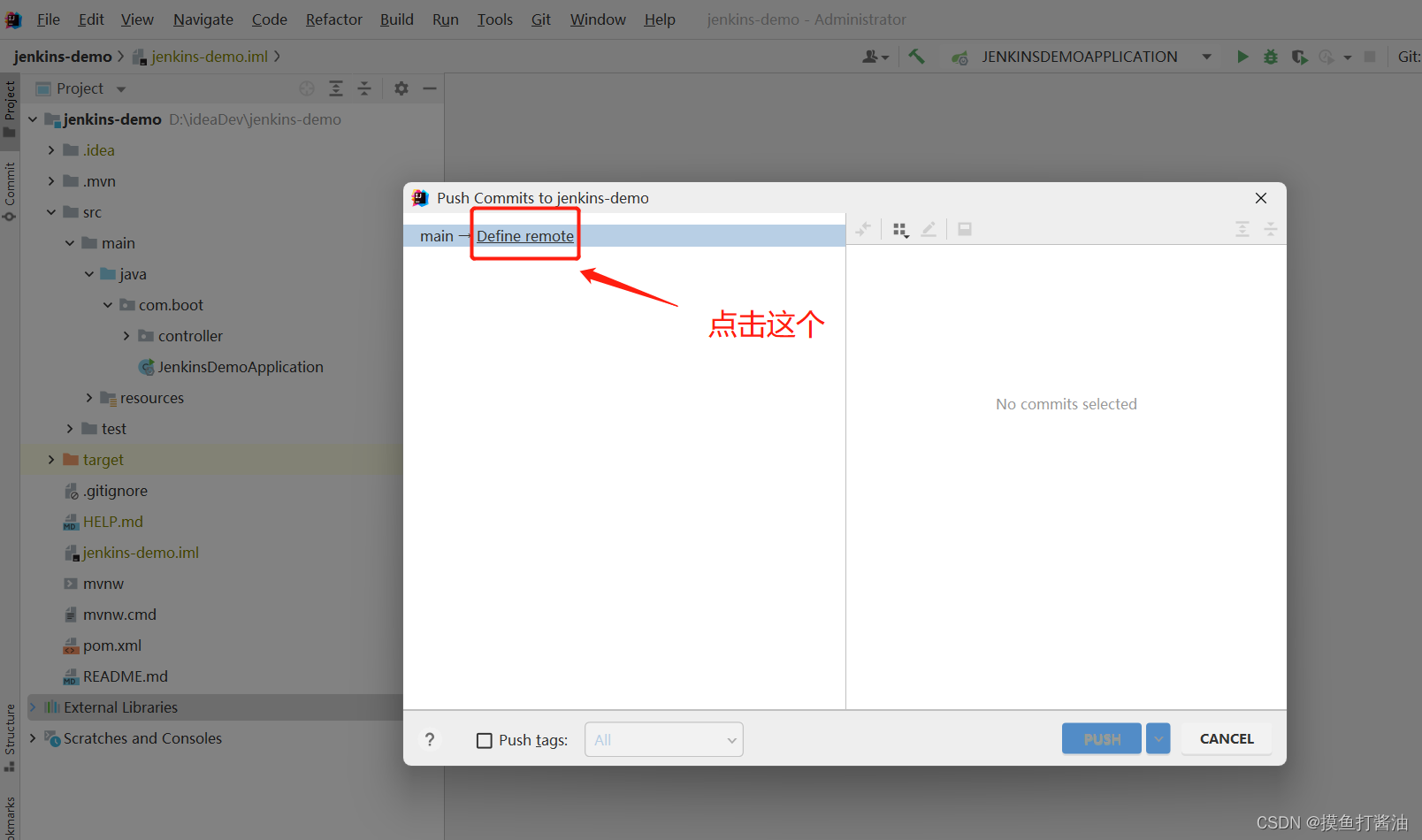The height and width of the screenshot is (840, 1422).
Task: Expand the resources folder
Action: point(89,398)
